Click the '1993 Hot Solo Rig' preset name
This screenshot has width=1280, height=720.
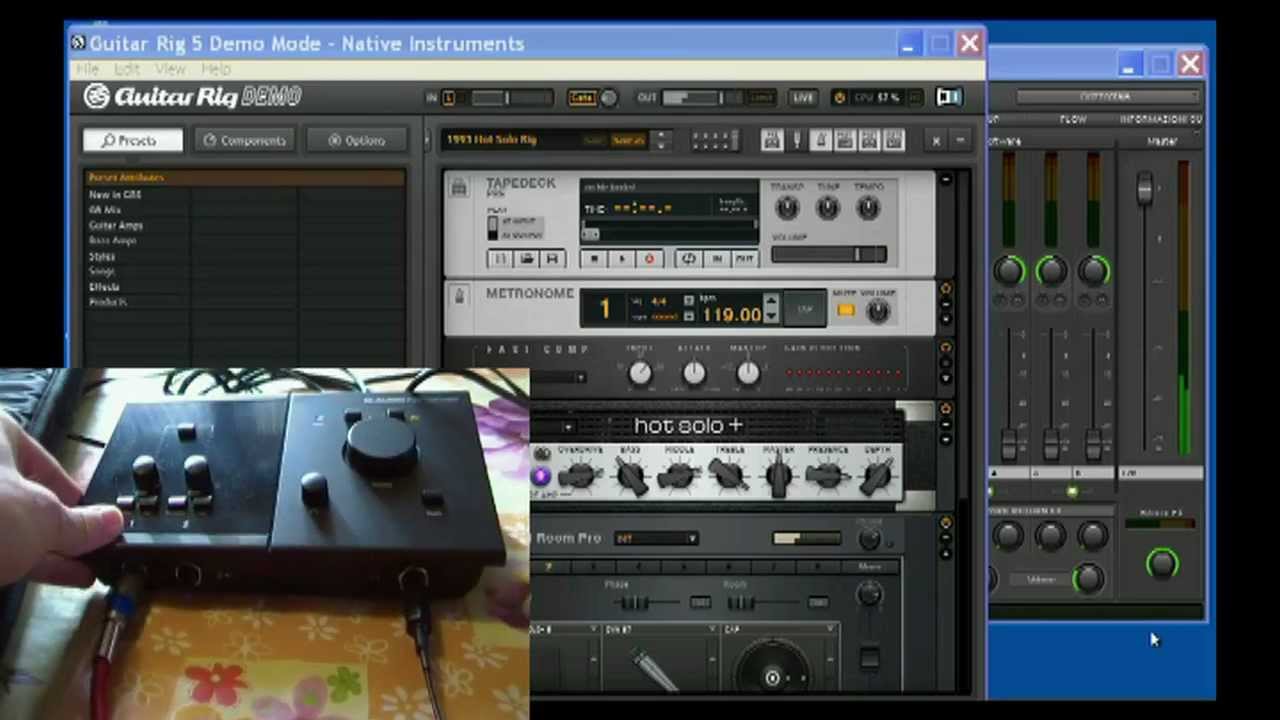492,140
